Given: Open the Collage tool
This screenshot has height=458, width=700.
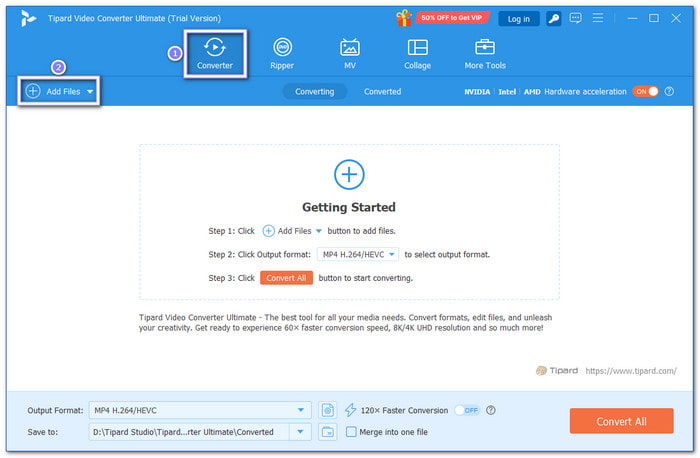Looking at the screenshot, I should click(417, 53).
